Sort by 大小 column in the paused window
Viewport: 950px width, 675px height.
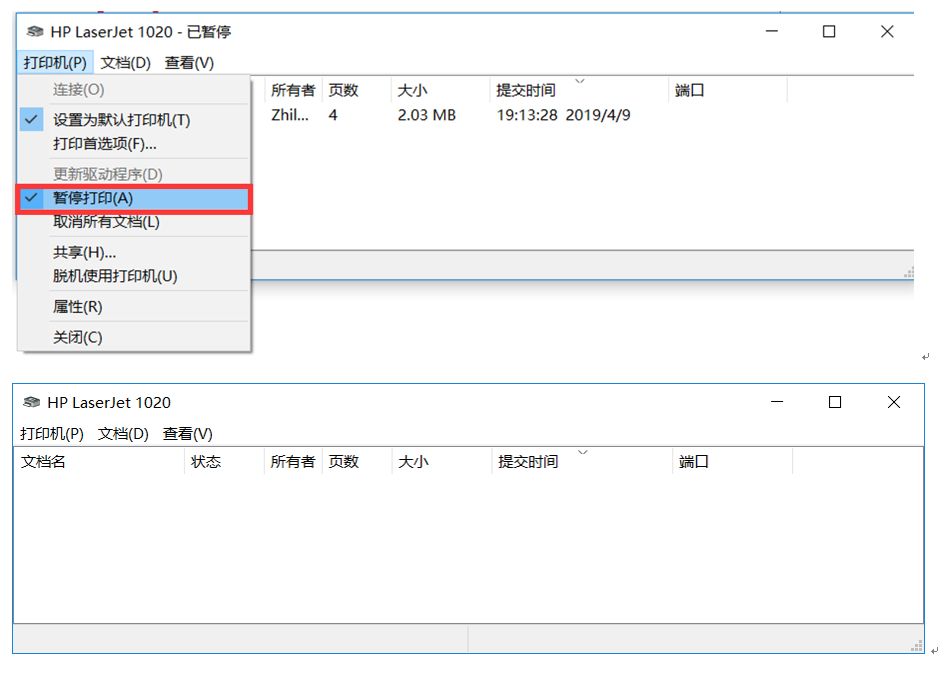pos(440,90)
